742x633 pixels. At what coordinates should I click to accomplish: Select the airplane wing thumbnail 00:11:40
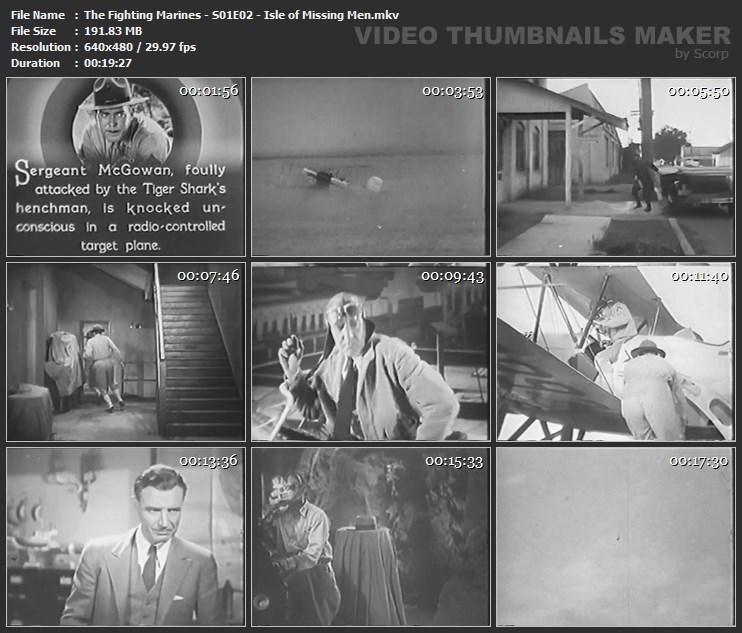coord(616,352)
